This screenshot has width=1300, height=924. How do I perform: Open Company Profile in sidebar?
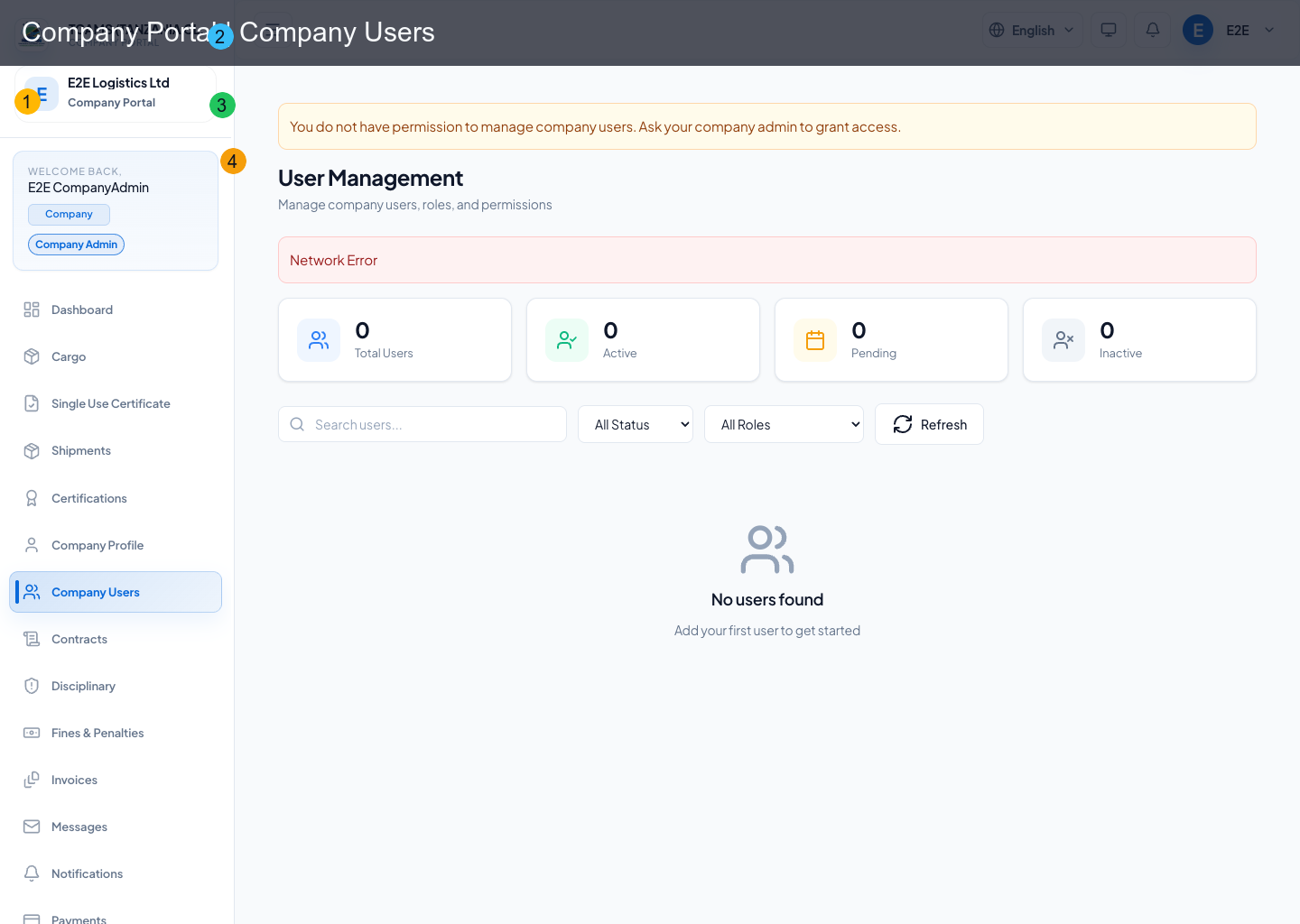point(116,545)
